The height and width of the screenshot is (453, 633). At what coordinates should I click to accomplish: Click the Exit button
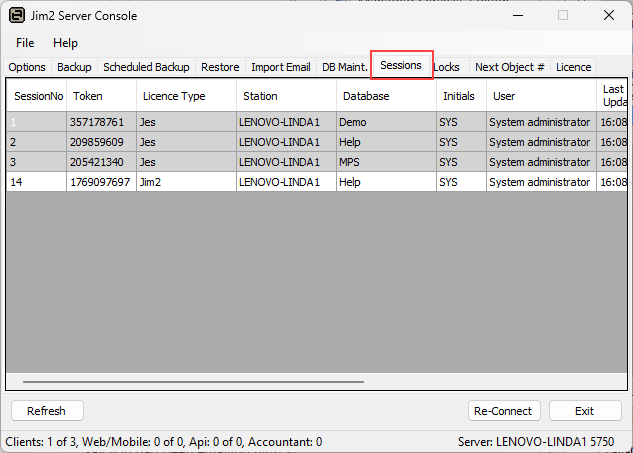(x=585, y=411)
